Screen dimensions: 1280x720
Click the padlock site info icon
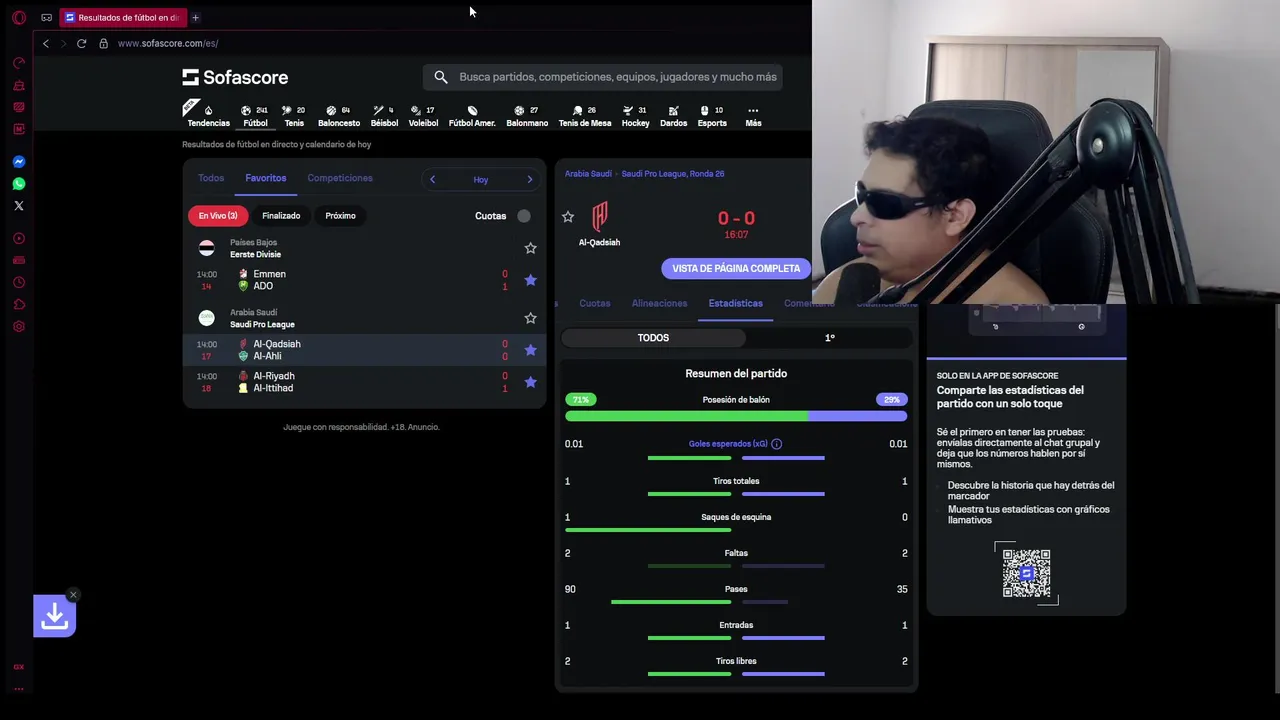(x=103, y=43)
